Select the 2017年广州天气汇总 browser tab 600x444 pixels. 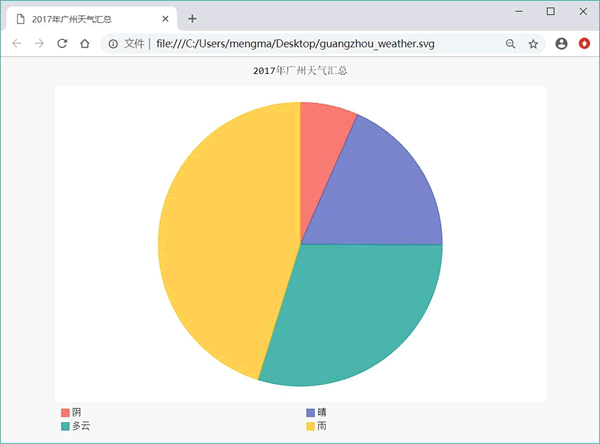[92, 19]
